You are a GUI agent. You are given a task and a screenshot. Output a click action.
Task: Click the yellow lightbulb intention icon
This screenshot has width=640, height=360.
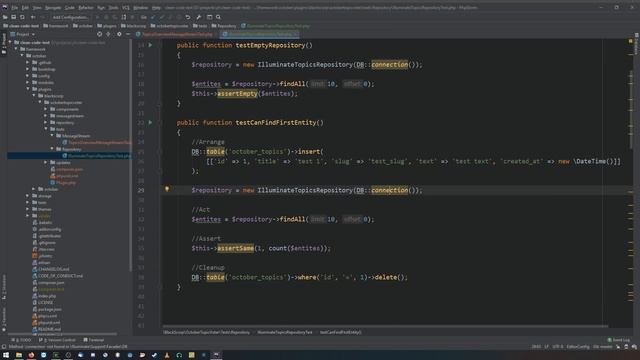click(x=167, y=189)
